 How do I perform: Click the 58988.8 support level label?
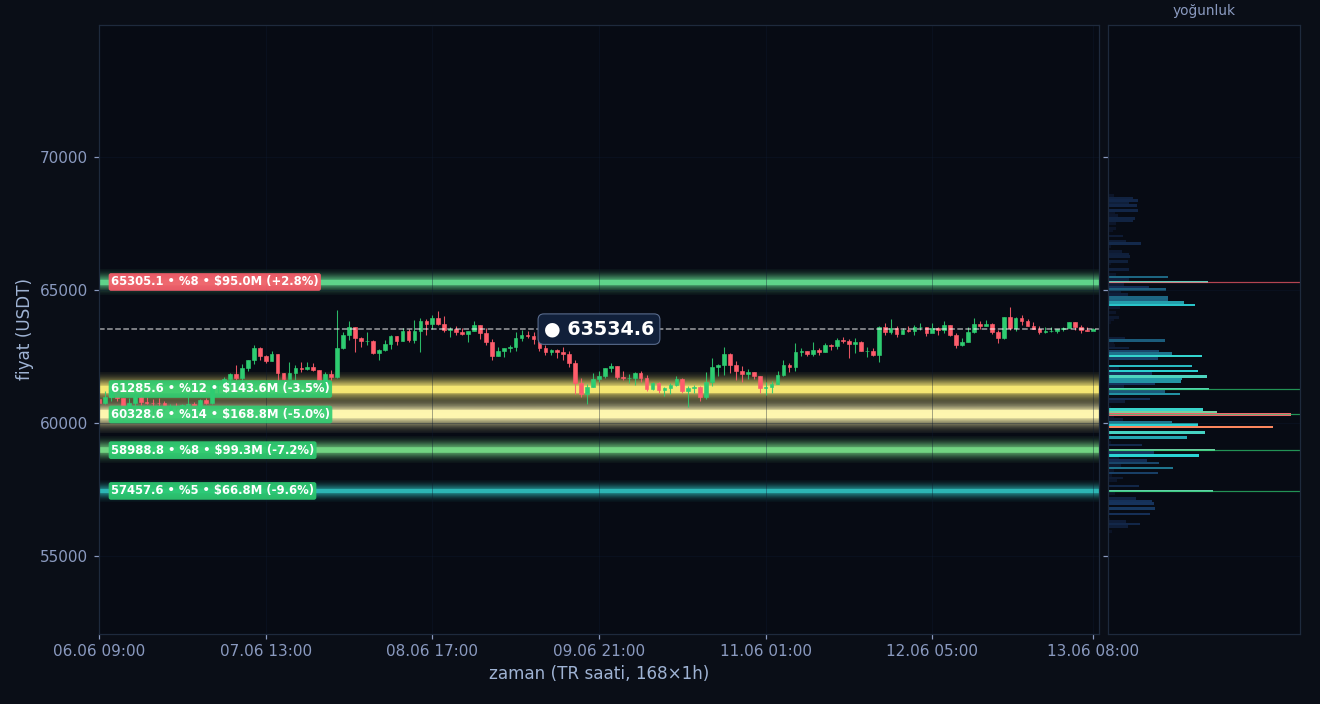tap(212, 450)
